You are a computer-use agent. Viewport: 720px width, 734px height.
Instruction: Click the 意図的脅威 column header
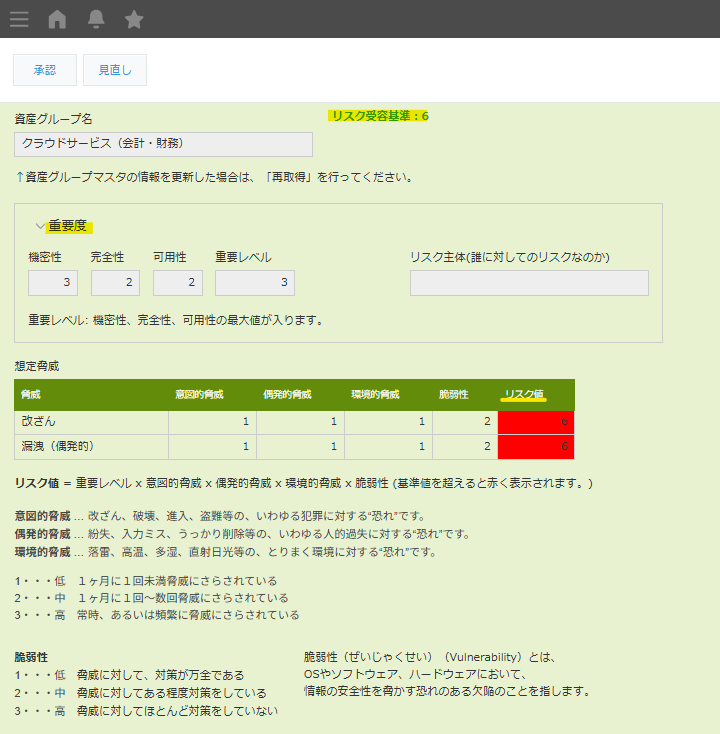click(199, 394)
